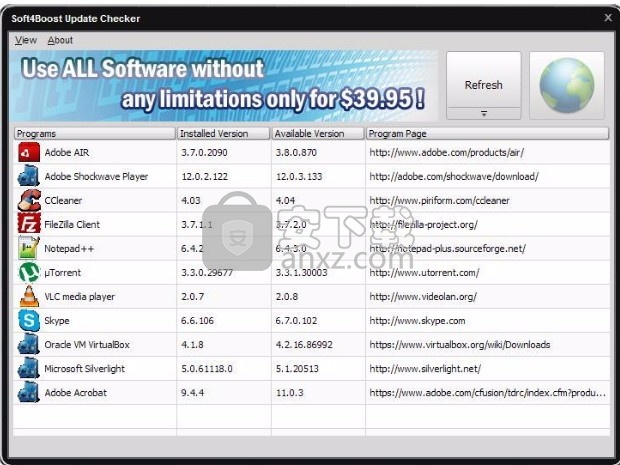Image resolution: width=620 pixels, height=465 pixels.
Task: Click VirtualBox available version 4.2.16.86992
Action: click(x=304, y=345)
